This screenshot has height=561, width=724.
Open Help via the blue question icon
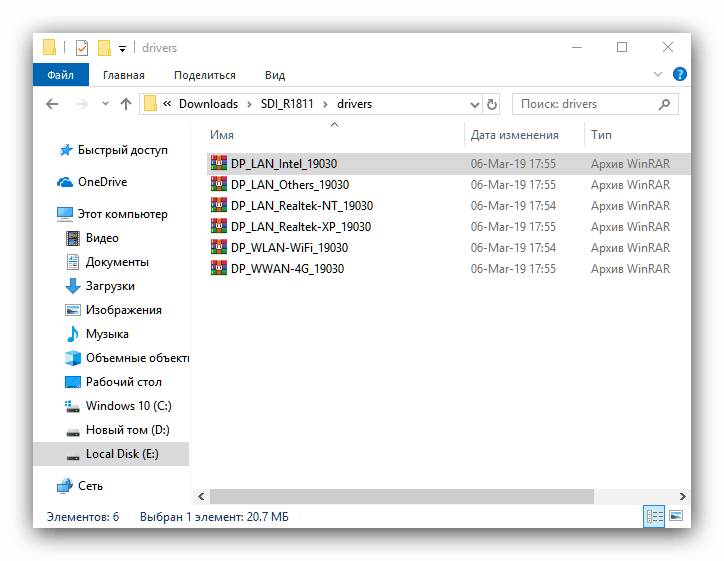coord(680,74)
